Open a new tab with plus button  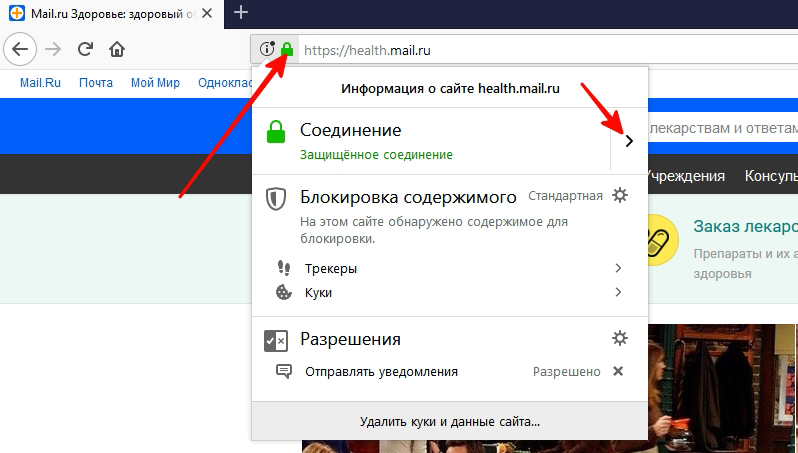(x=241, y=12)
